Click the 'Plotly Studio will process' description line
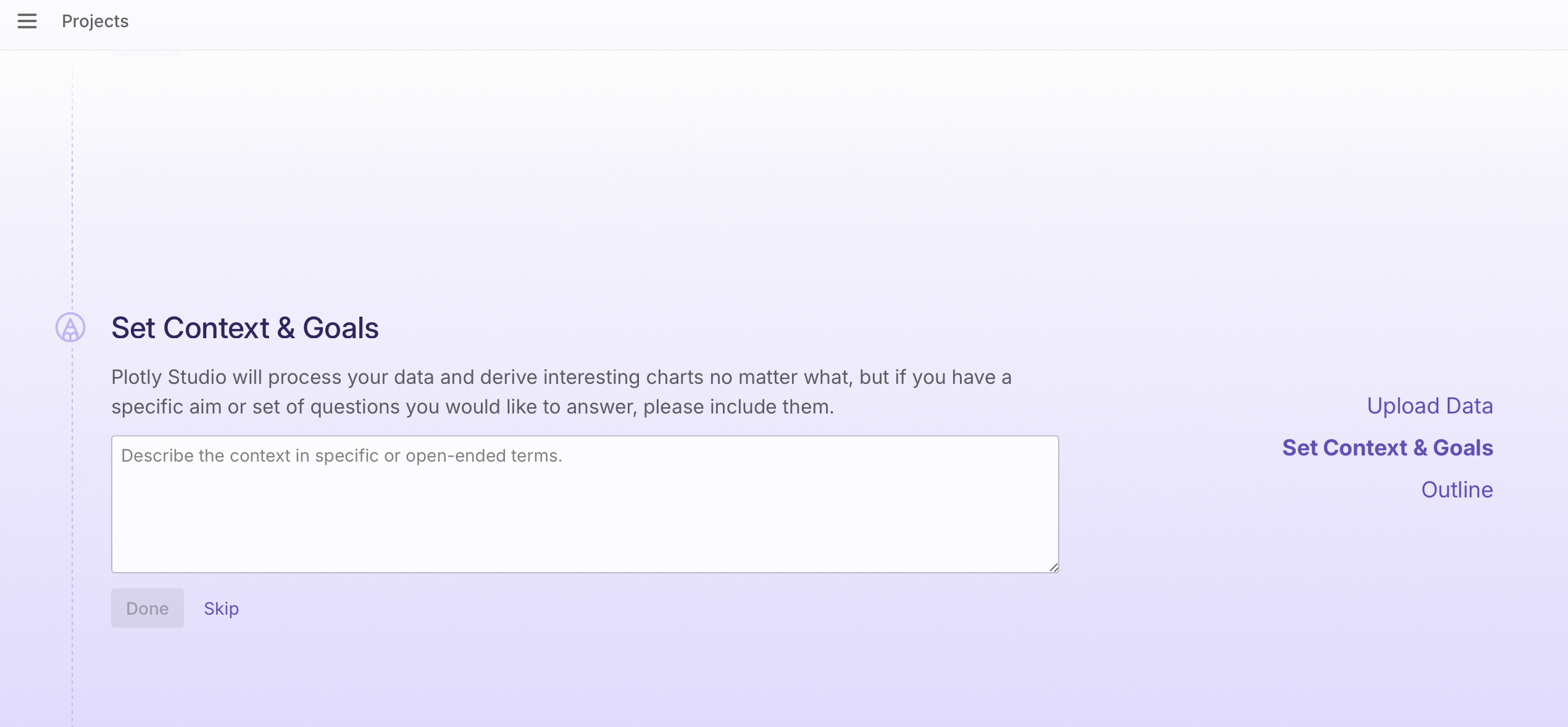The image size is (1568, 727). (561, 377)
